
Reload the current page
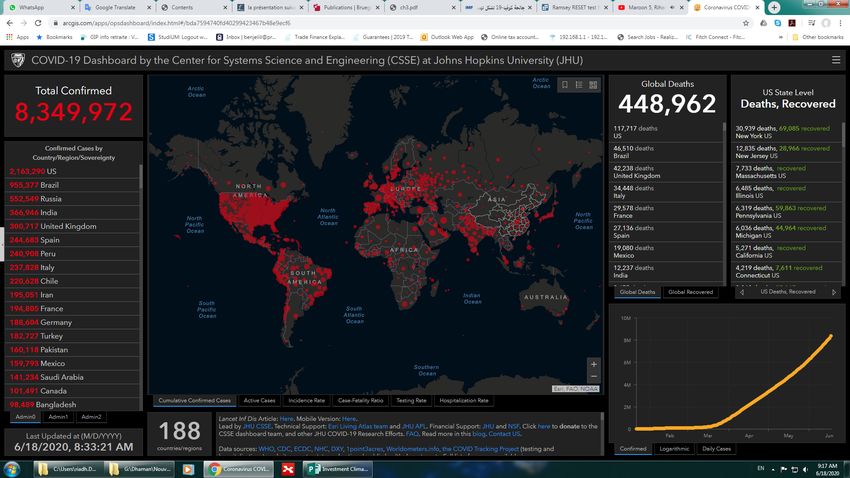pos(38,23)
